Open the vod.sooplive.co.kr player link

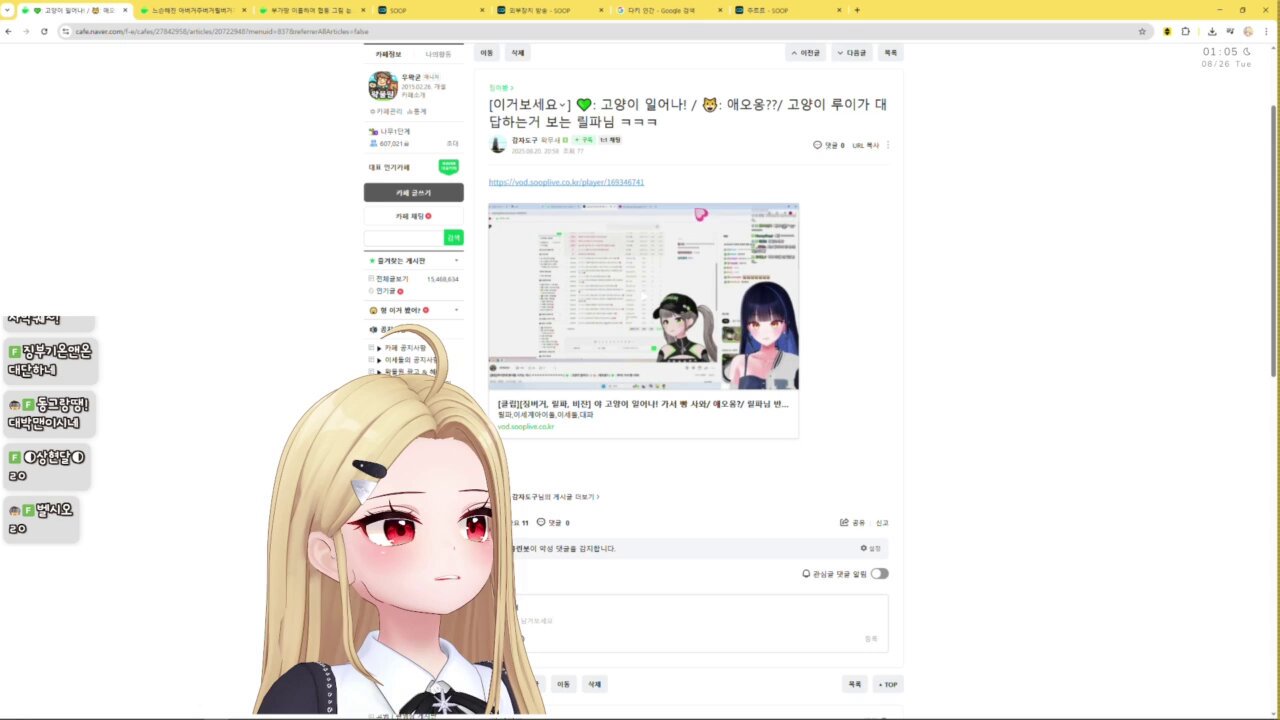pos(566,182)
